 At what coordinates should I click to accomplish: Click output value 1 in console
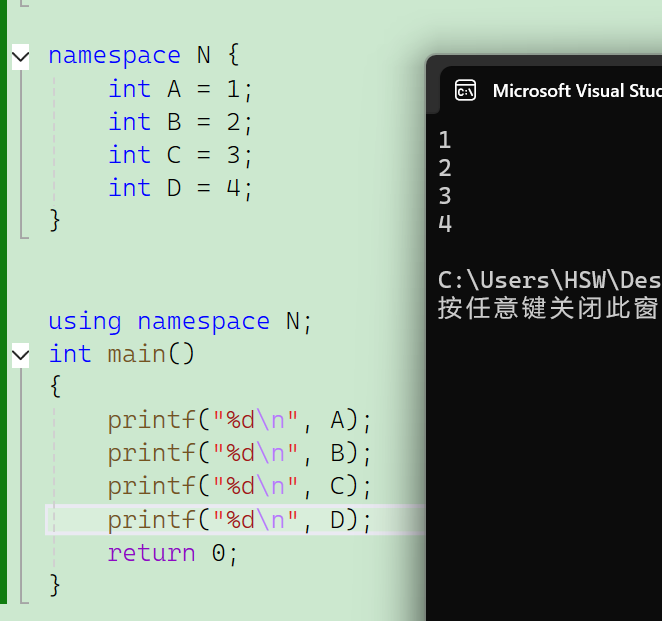coord(445,140)
